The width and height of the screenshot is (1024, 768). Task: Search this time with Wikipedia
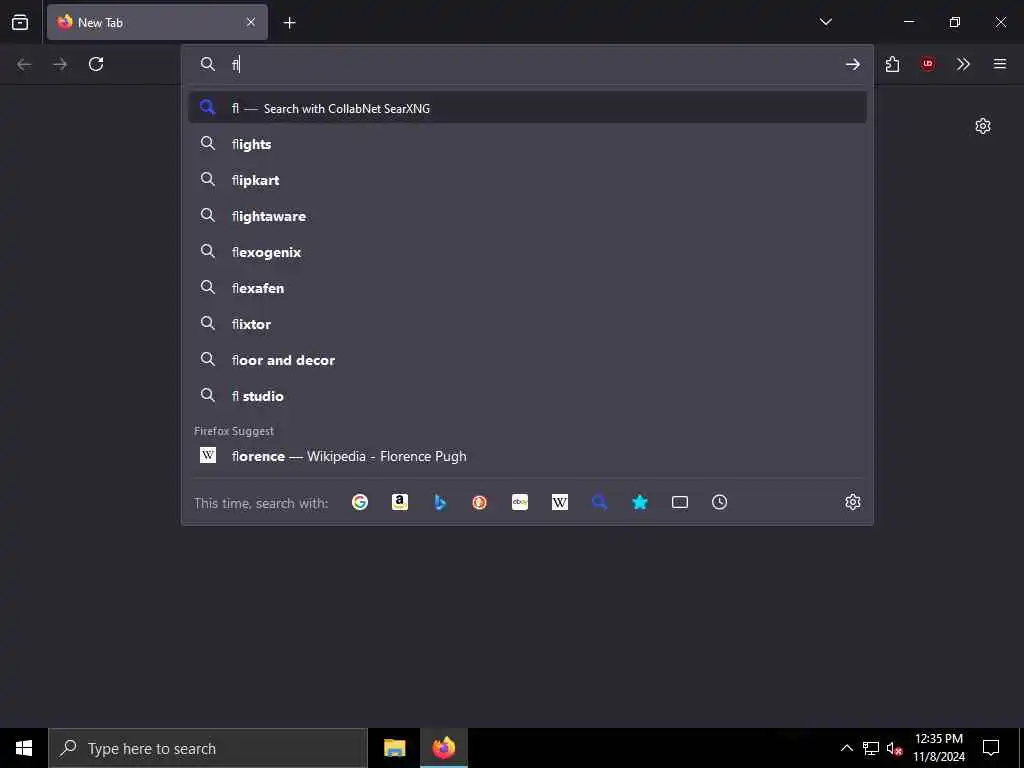[560, 502]
